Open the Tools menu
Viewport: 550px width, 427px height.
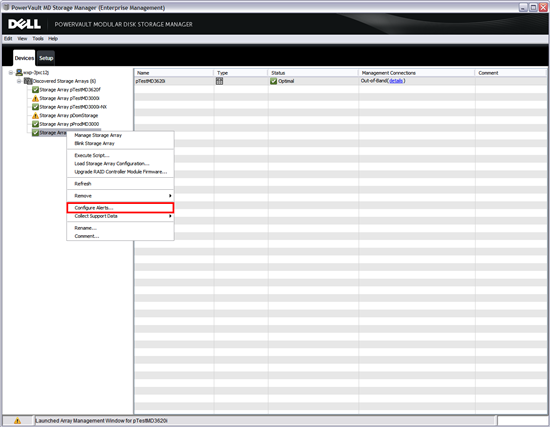click(x=38, y=39)
